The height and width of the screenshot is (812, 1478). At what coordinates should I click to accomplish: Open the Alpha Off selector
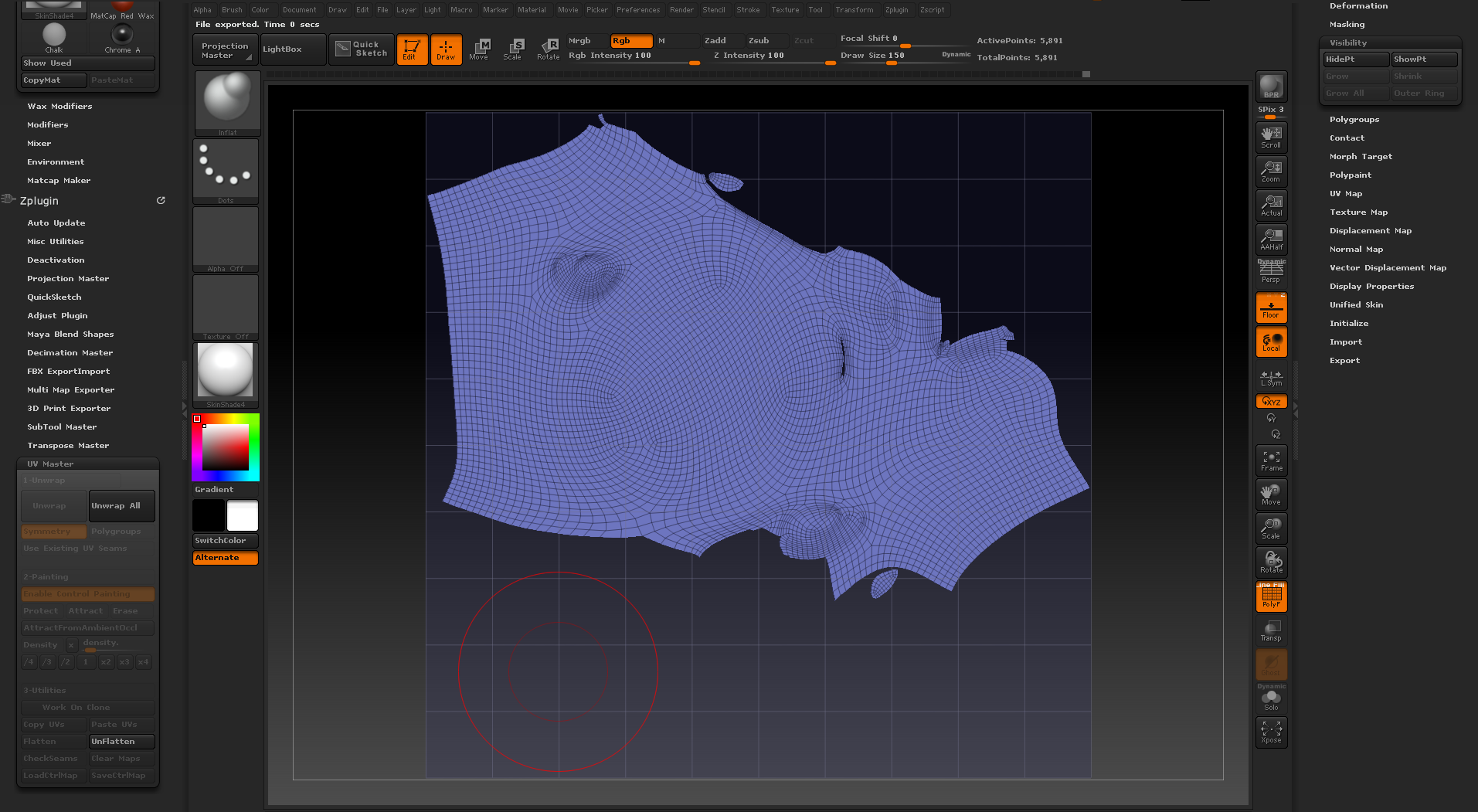click(226, 240)
